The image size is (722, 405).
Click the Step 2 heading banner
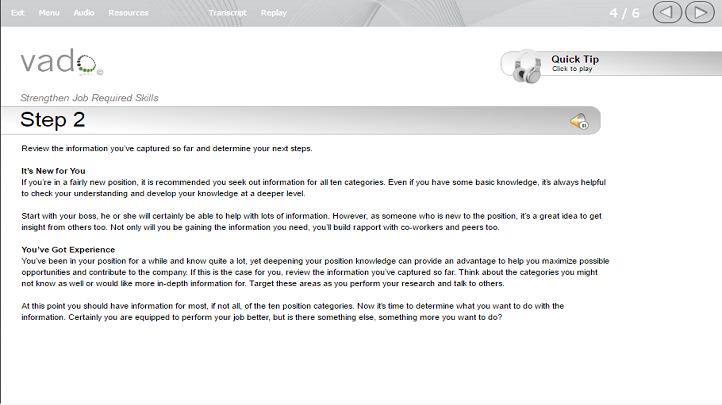(x=301, y=121)
